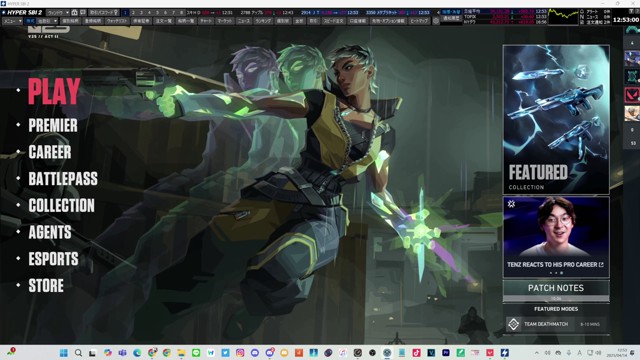Click the index mini chart thumbnail

[x=564, y=16]
